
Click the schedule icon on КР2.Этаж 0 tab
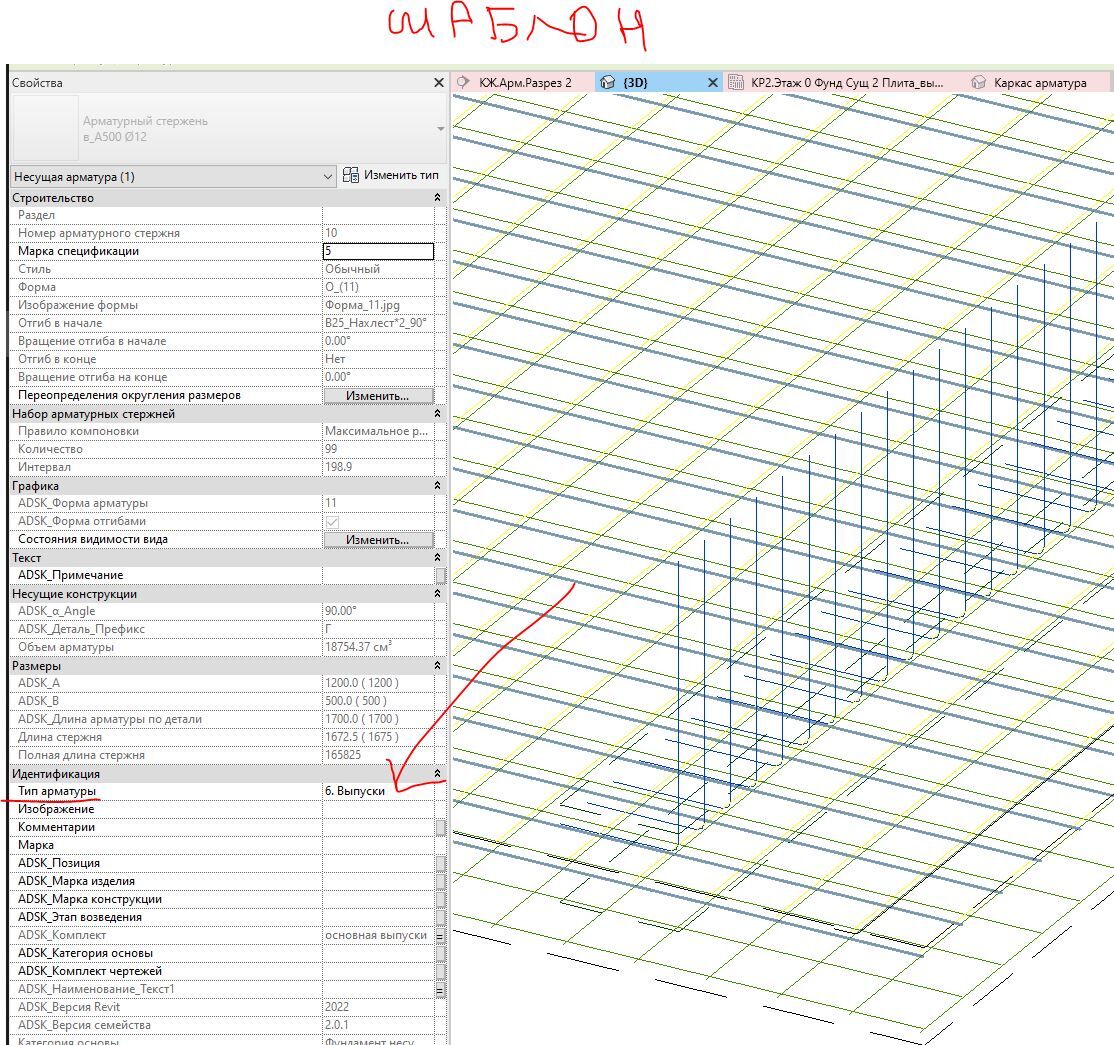click(736, 82)
